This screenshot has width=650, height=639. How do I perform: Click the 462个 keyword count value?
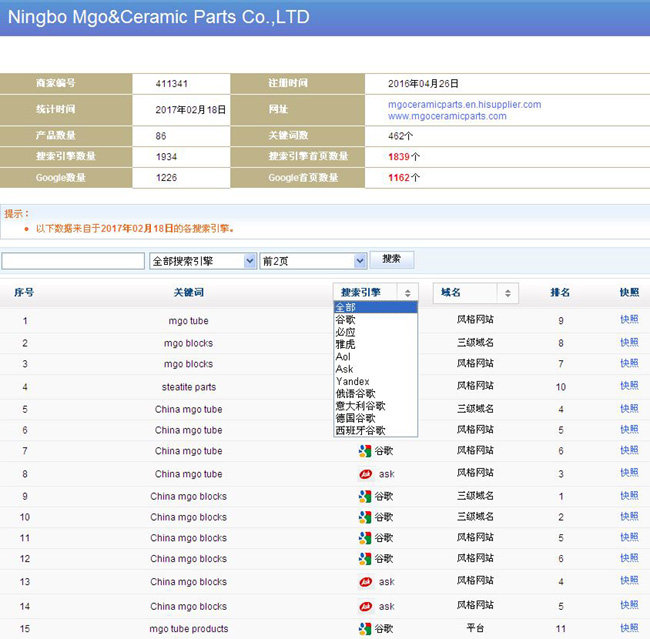[400, 136]
